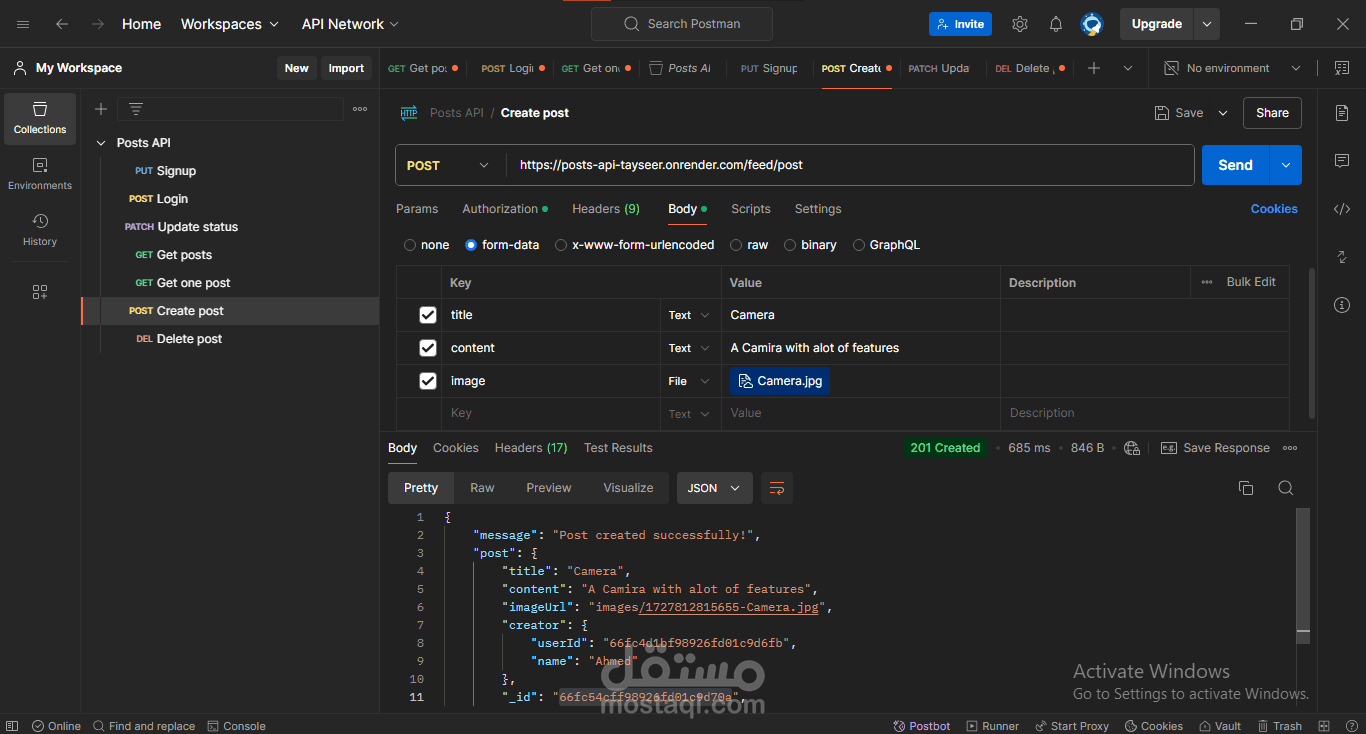The height and width of the screenshot is (734, 1366).
Task: Open the documentation icon in right sidebar
Action: click(1342, 113)
